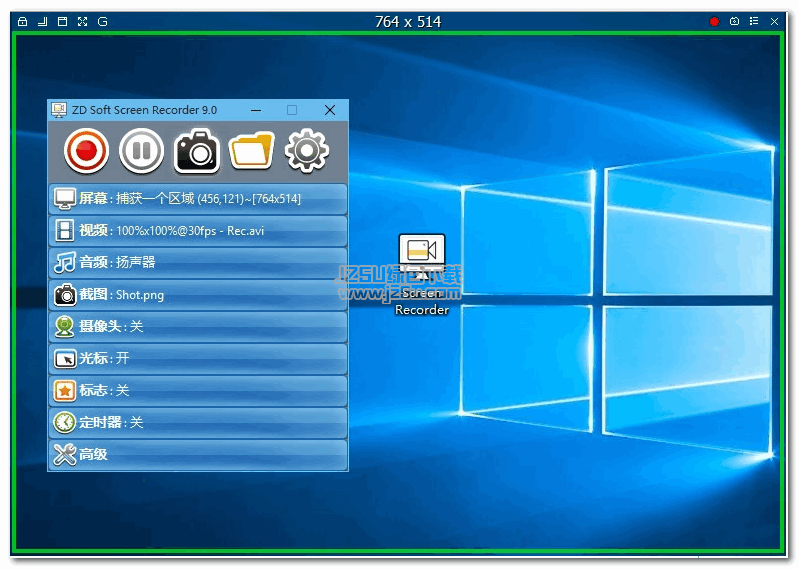Expand the 高级 advanced options row

198,454
